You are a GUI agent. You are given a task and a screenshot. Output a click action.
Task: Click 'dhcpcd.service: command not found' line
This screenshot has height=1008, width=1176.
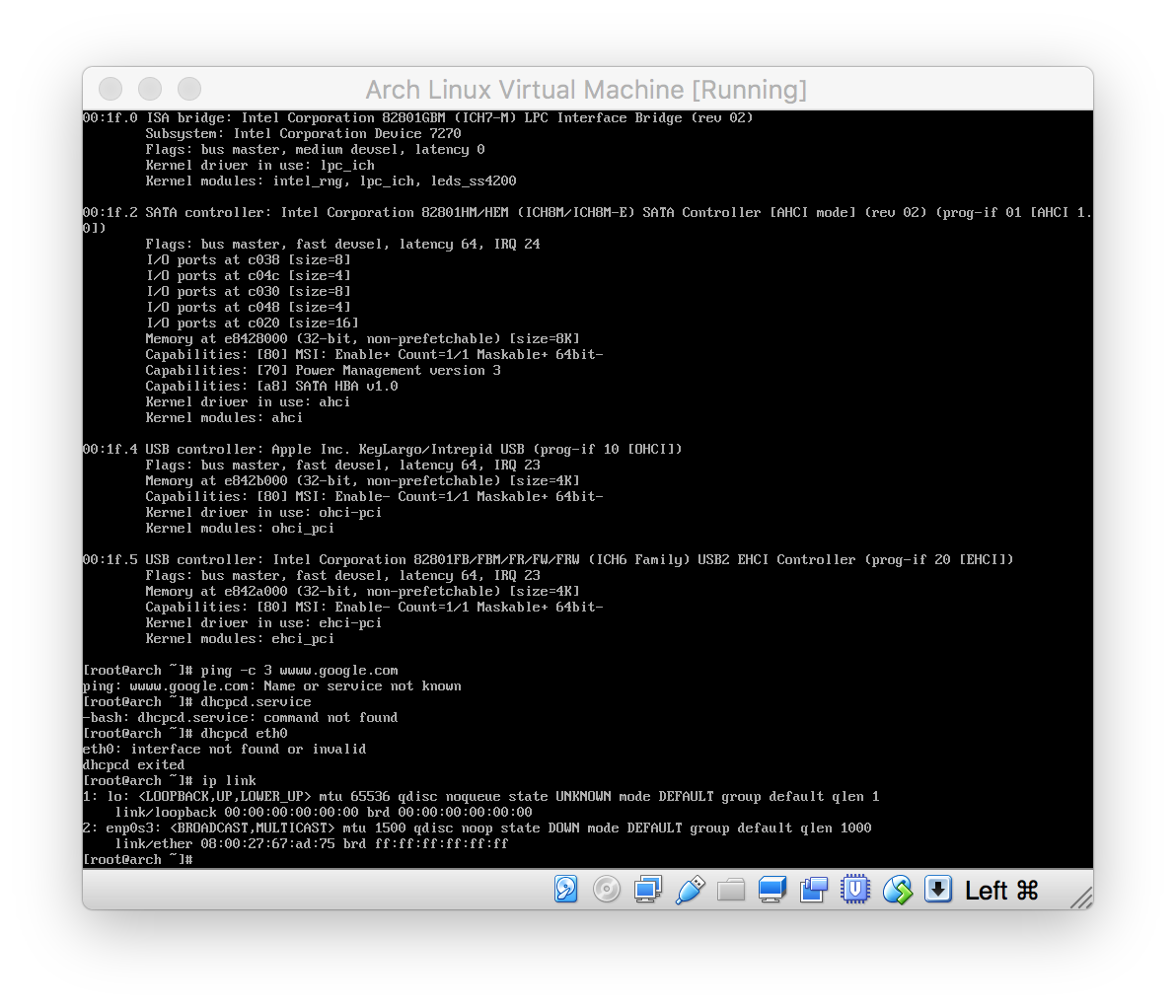click(x=240, y=718)
